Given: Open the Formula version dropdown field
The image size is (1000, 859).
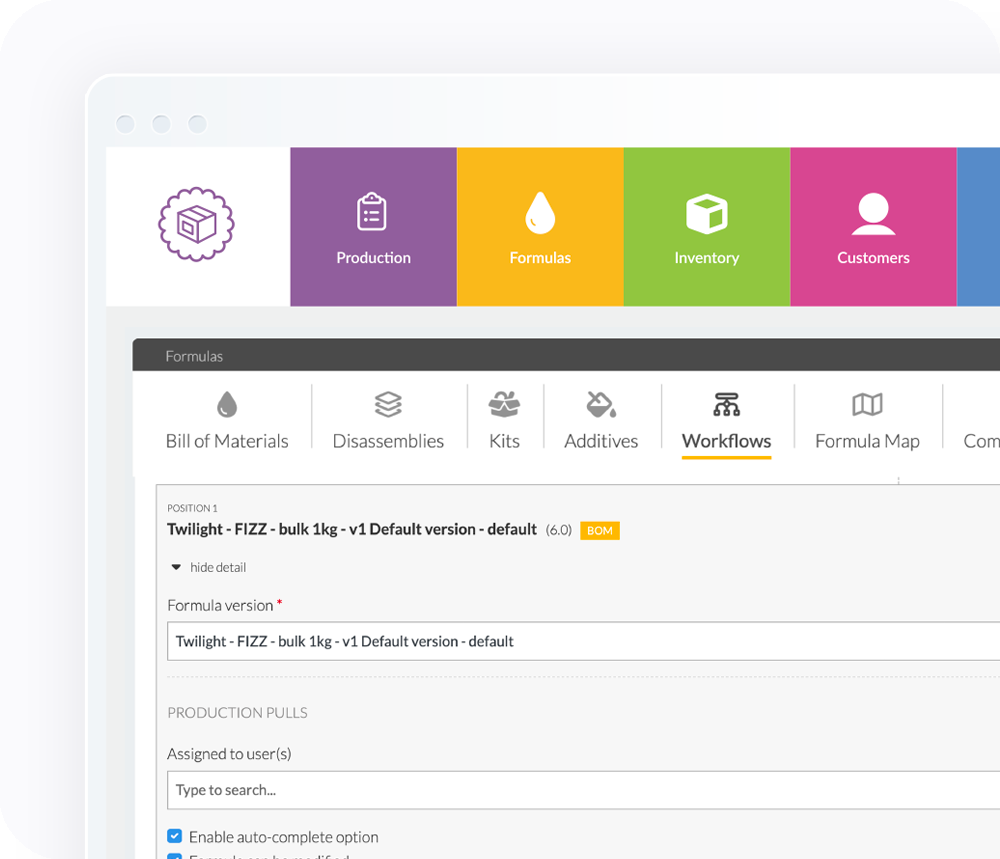Looking at the screenshot, I should click(x=584, y=641).
